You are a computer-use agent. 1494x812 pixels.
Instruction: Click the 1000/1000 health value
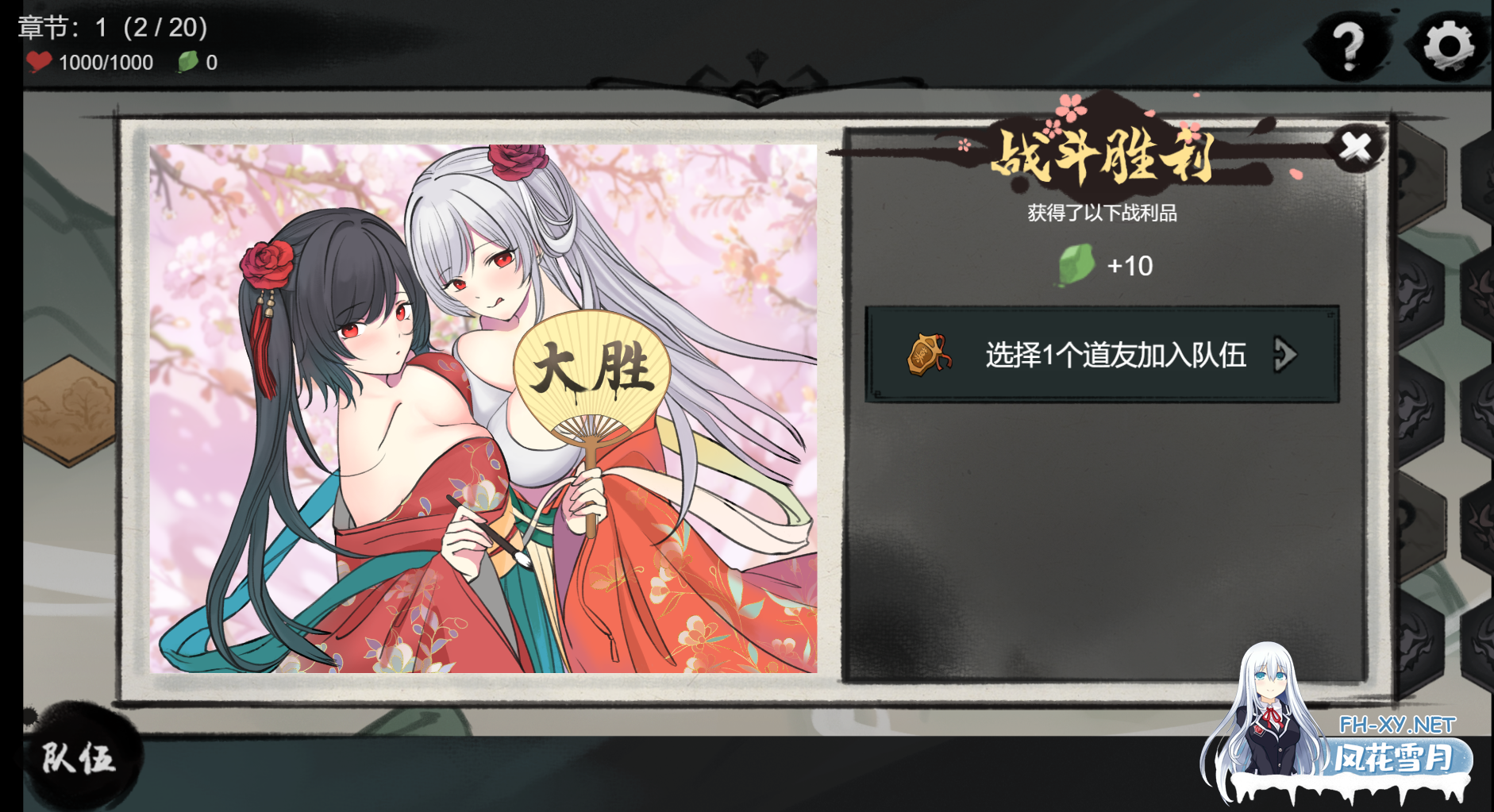(106, 63)
